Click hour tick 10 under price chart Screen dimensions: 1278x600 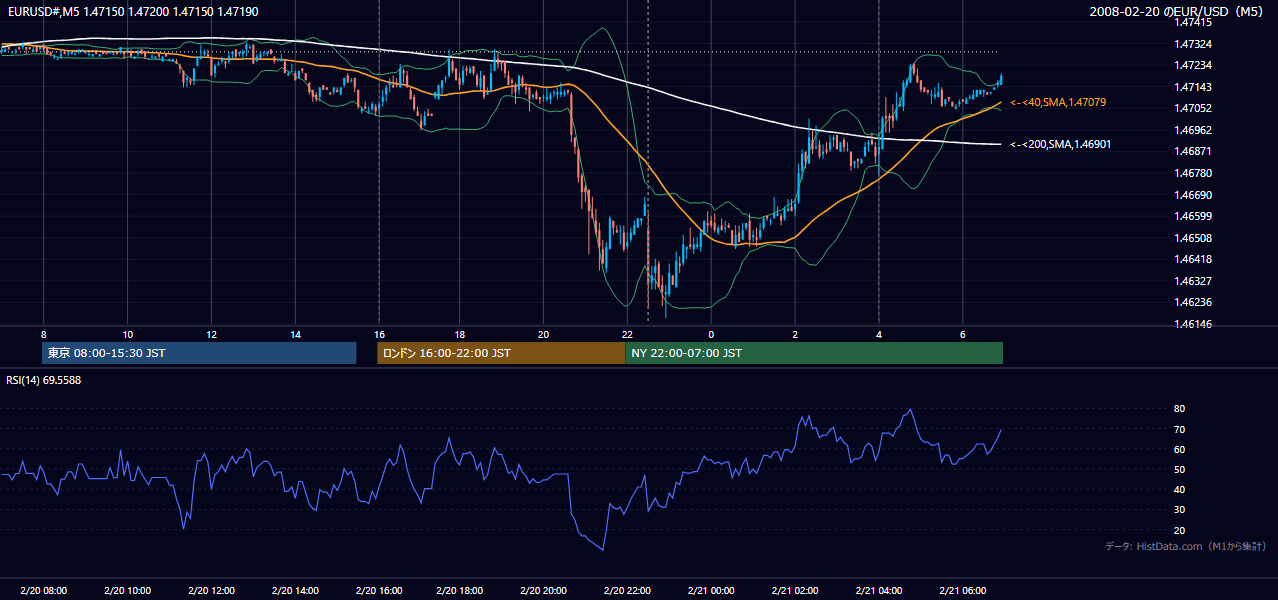pos(127,334)
